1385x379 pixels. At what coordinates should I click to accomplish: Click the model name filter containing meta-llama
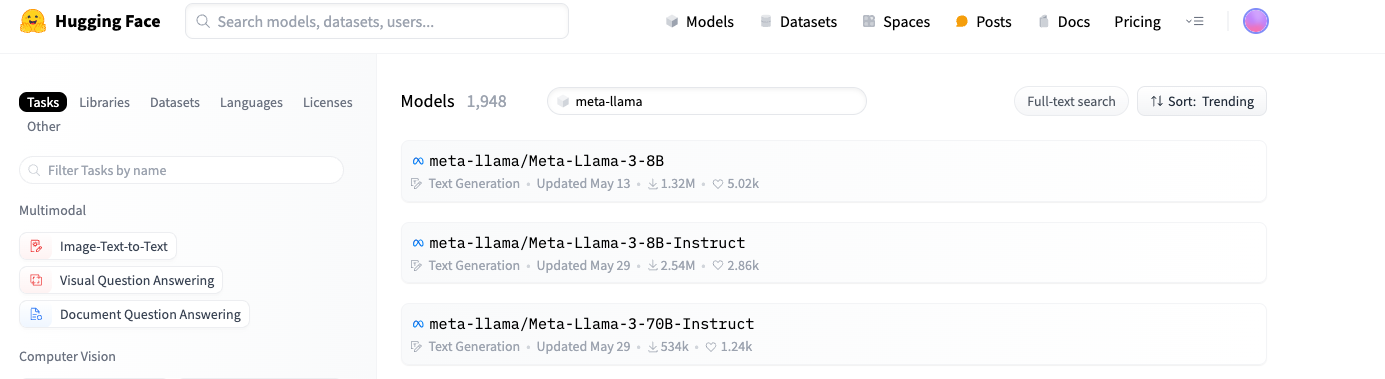tap(706, 101)
